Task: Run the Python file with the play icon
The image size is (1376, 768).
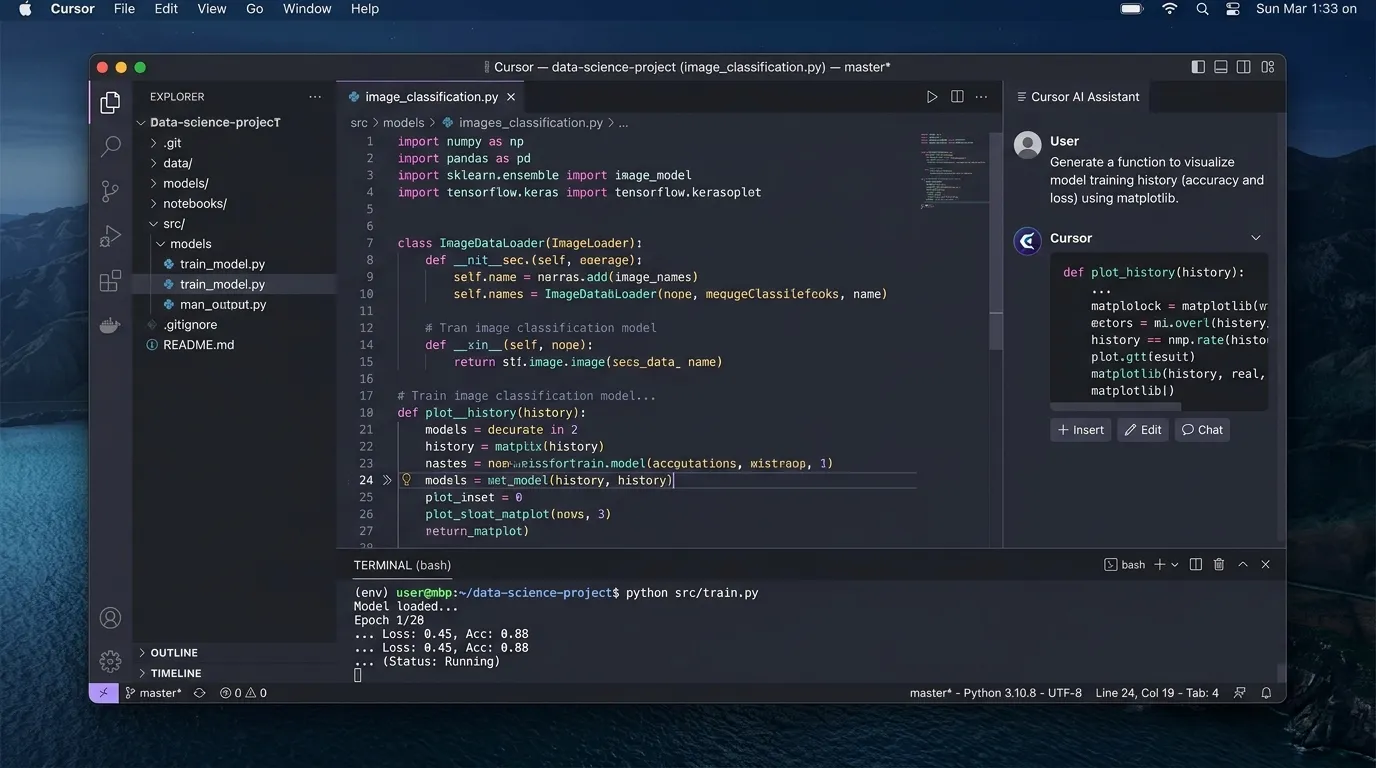Action: pos(932,97)
